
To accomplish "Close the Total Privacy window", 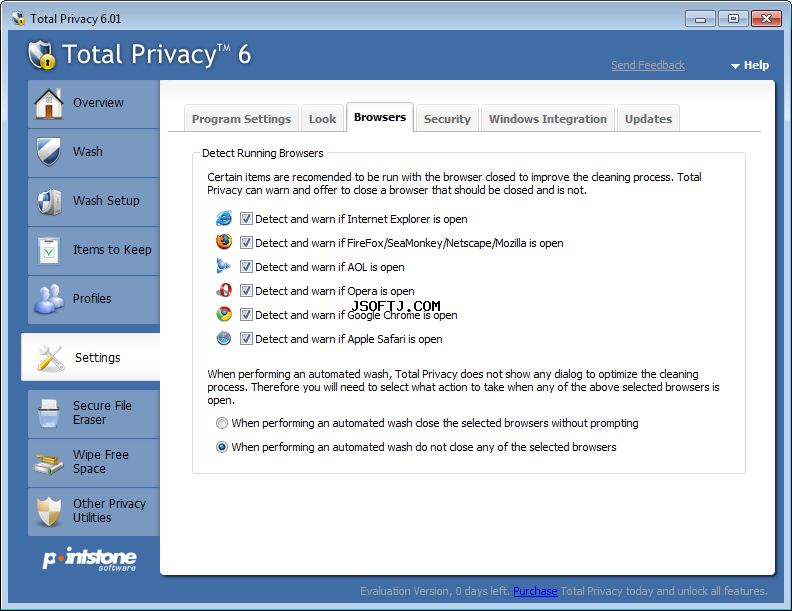I will 766,19.
